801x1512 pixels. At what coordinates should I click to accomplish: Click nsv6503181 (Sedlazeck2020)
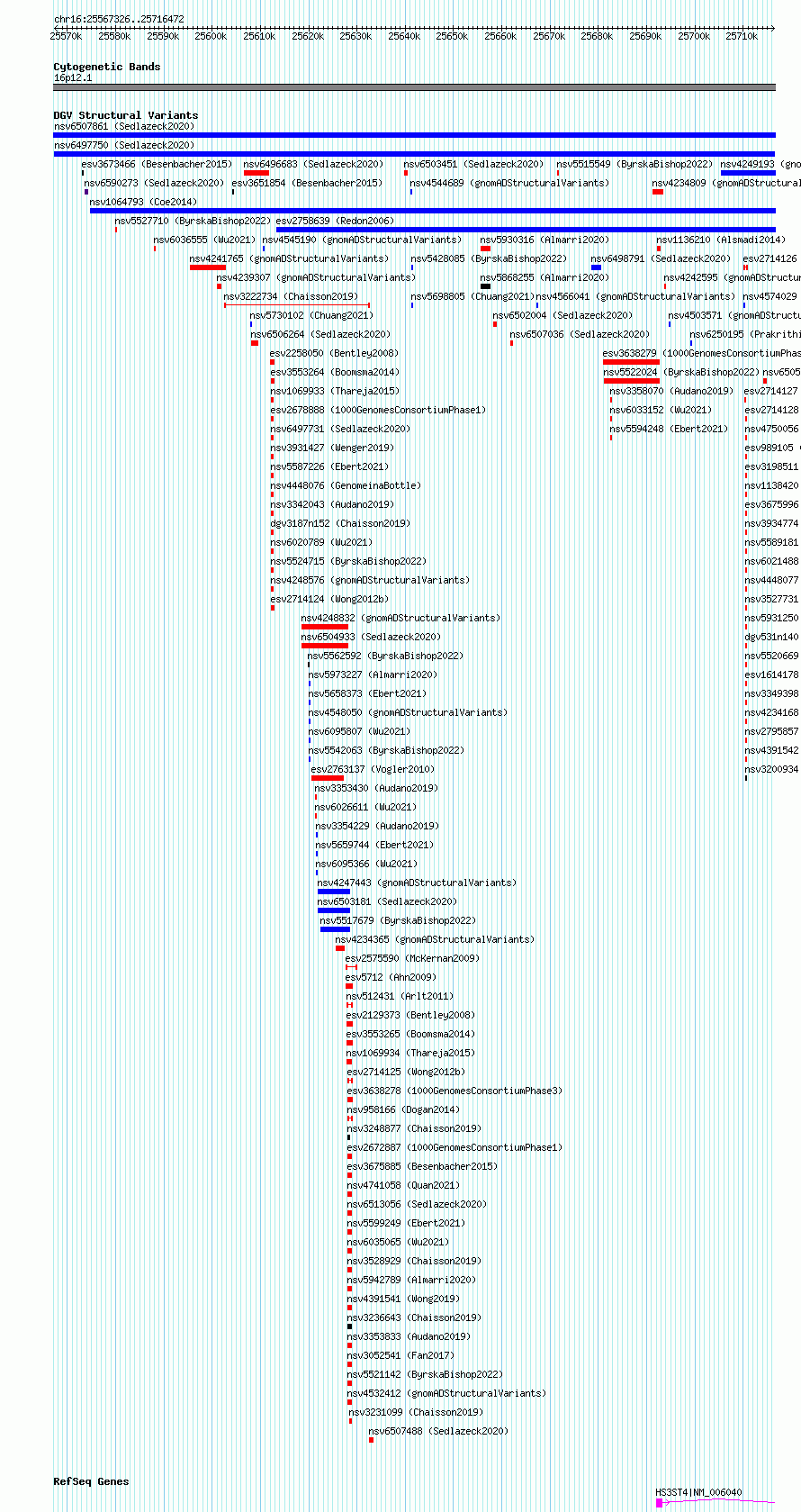[x=387, y=901]
